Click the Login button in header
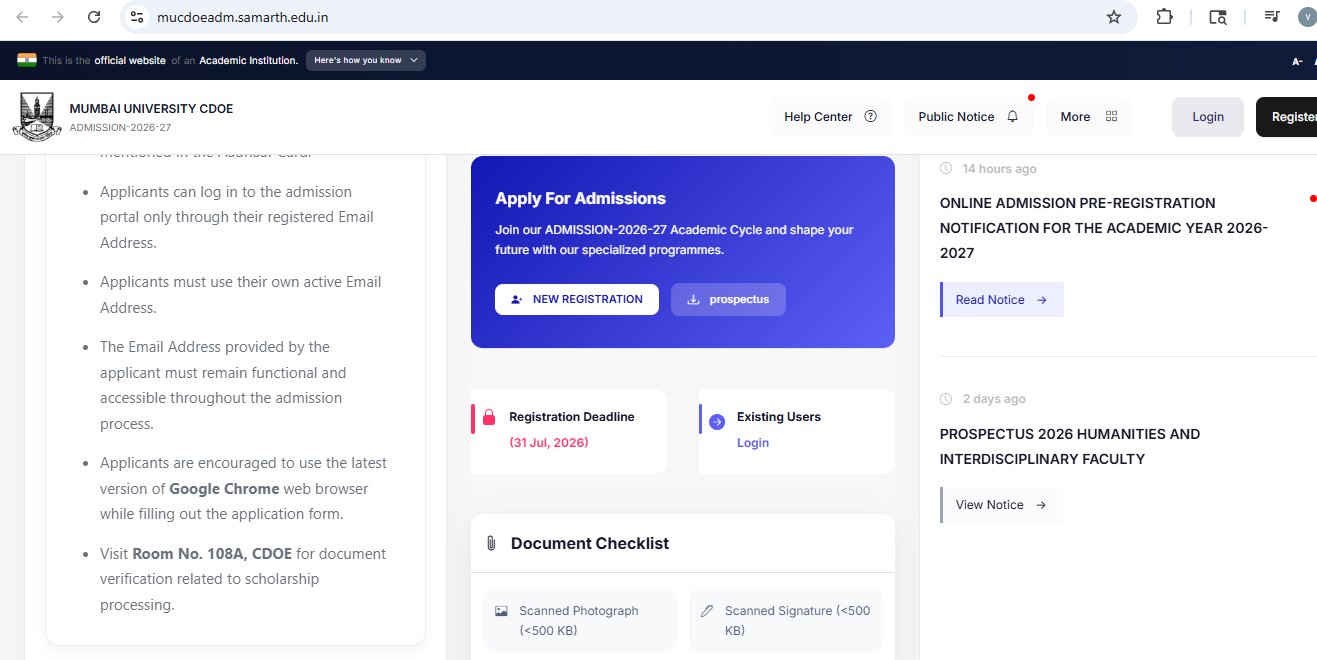This screenshot has height=660, width=1317. click(1208, 117)
